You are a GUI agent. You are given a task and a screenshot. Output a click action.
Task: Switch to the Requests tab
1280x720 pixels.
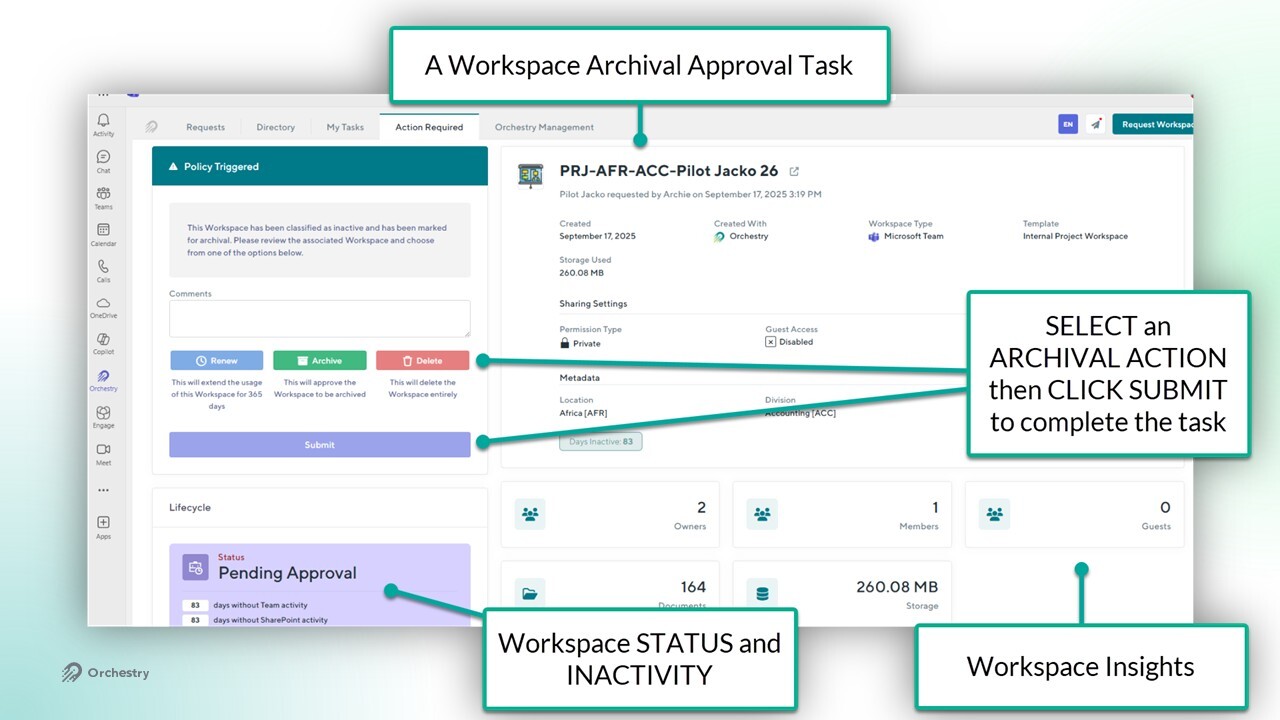coord(206,127)
